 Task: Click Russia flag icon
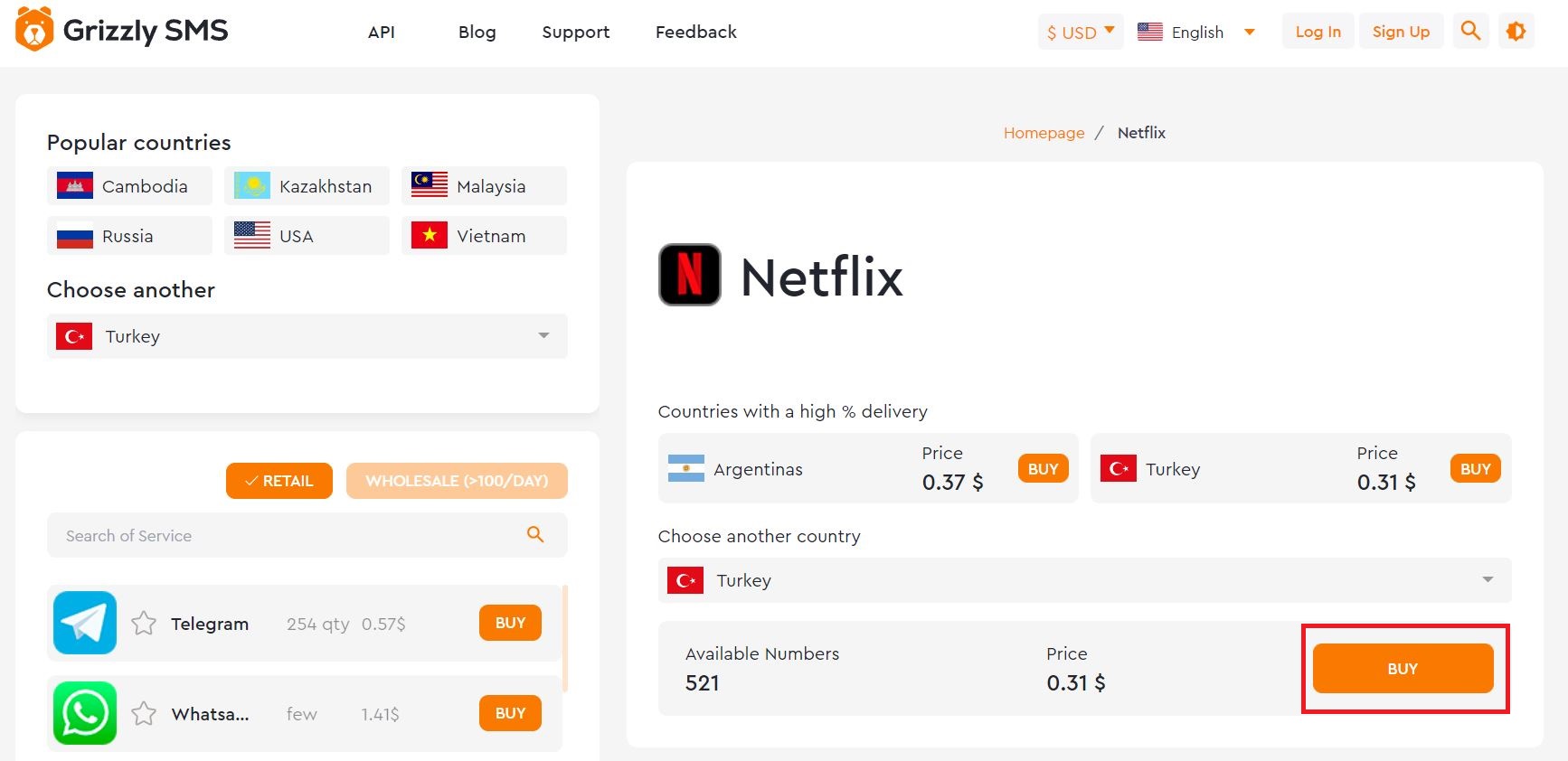coord(75,235)
